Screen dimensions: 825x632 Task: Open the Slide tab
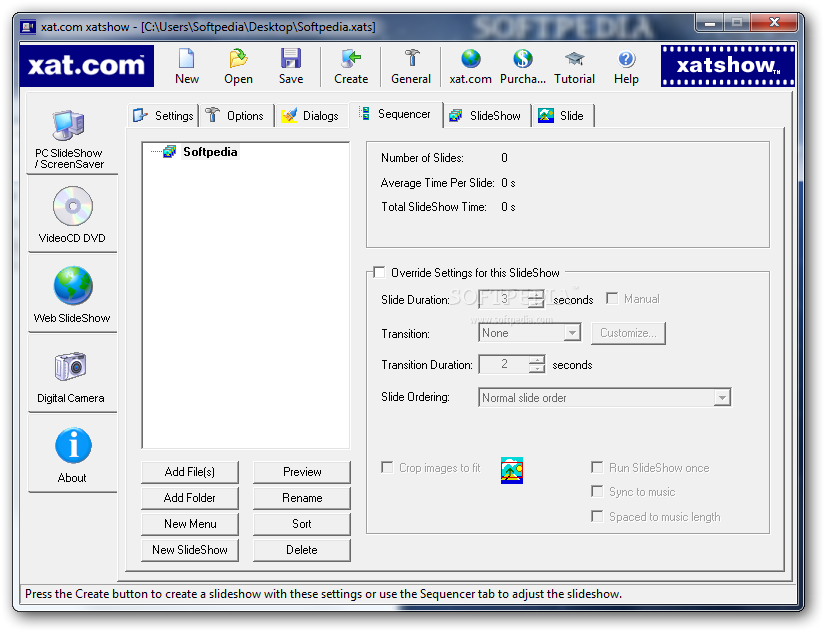click(562, 116)
